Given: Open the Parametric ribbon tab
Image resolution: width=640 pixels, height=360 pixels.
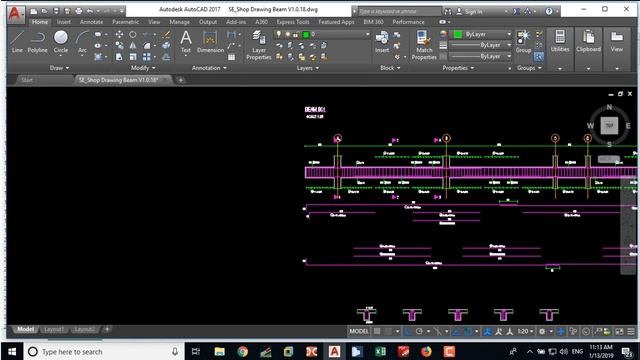Looking at the screenshot, I should pos(125,22).
